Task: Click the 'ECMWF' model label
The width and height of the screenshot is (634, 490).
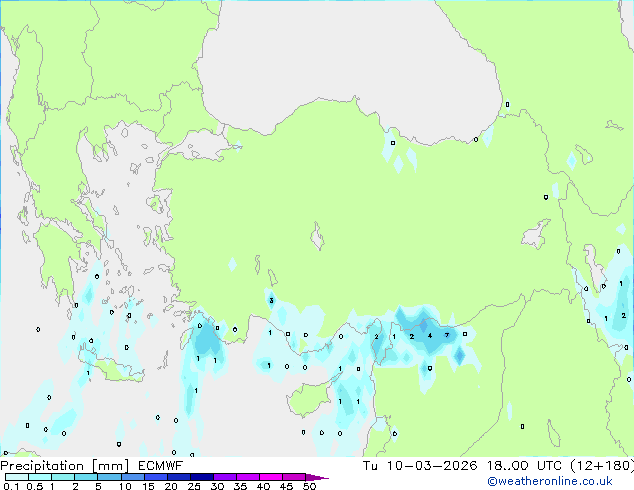Action: click(161, 466)
